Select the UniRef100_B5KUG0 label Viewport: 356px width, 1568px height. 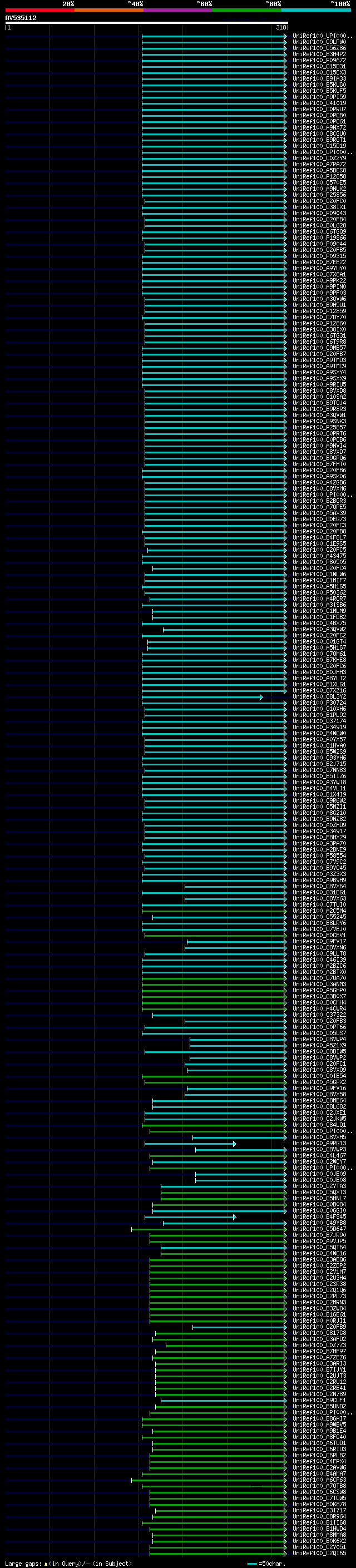pos(319,85)
